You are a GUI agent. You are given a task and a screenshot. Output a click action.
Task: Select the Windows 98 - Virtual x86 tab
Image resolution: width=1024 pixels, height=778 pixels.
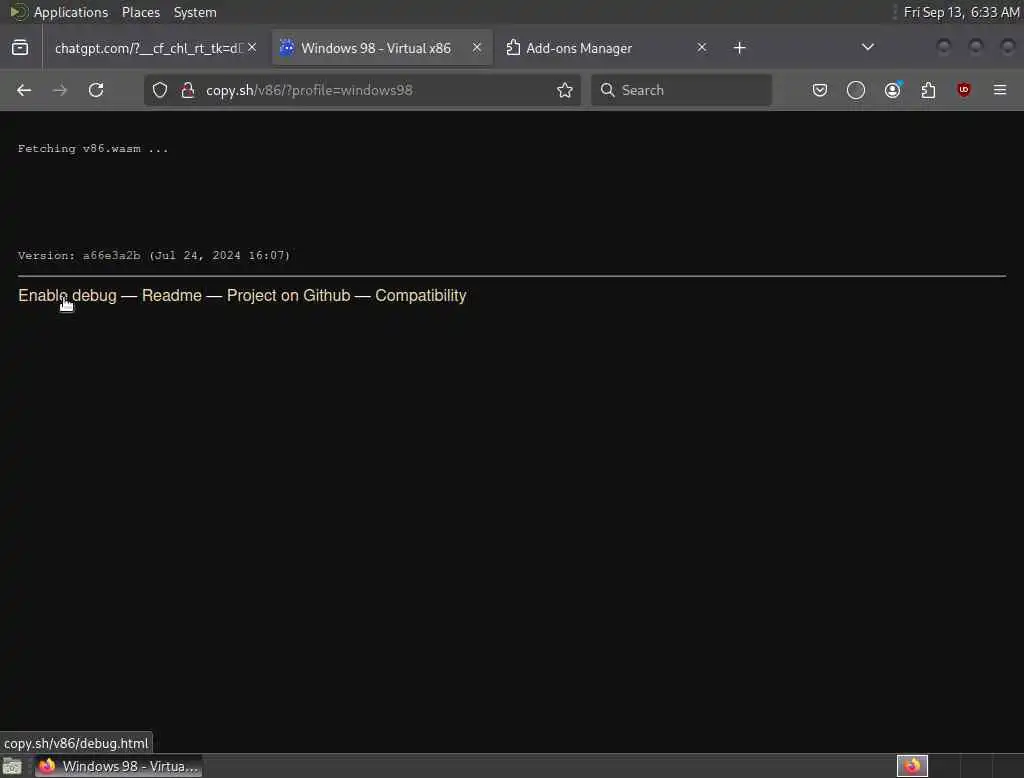click(x=382, y=48)
